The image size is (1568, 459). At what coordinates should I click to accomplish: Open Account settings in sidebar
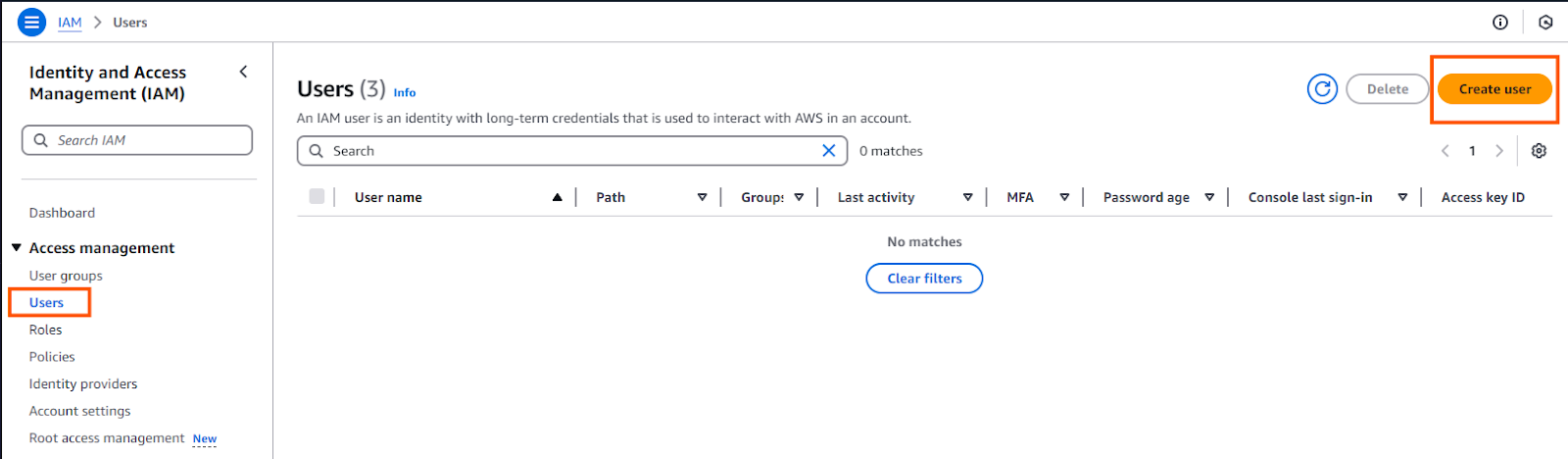pos(79,411)
